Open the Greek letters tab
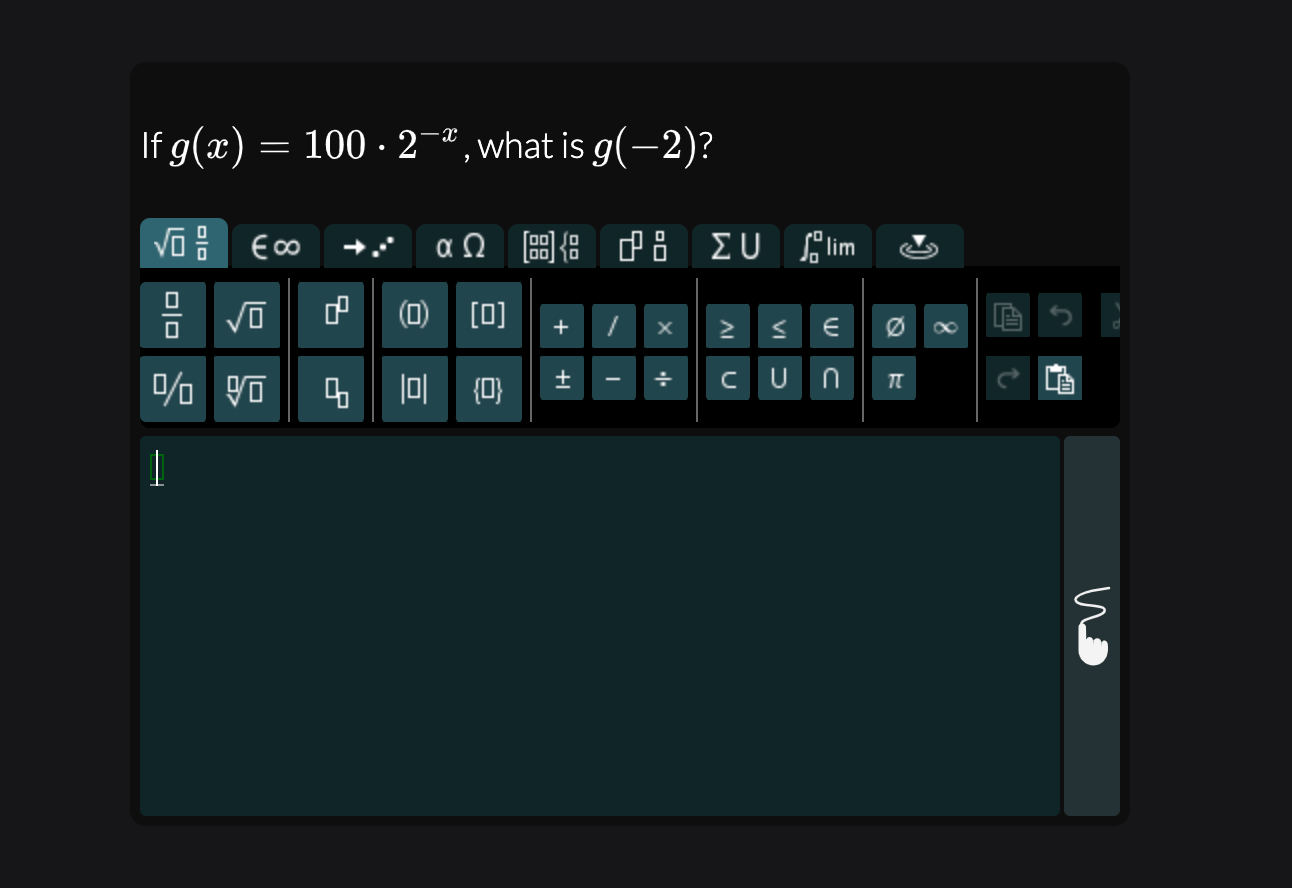This screenshot has height=888, width=1292. (x=460, y=245)
